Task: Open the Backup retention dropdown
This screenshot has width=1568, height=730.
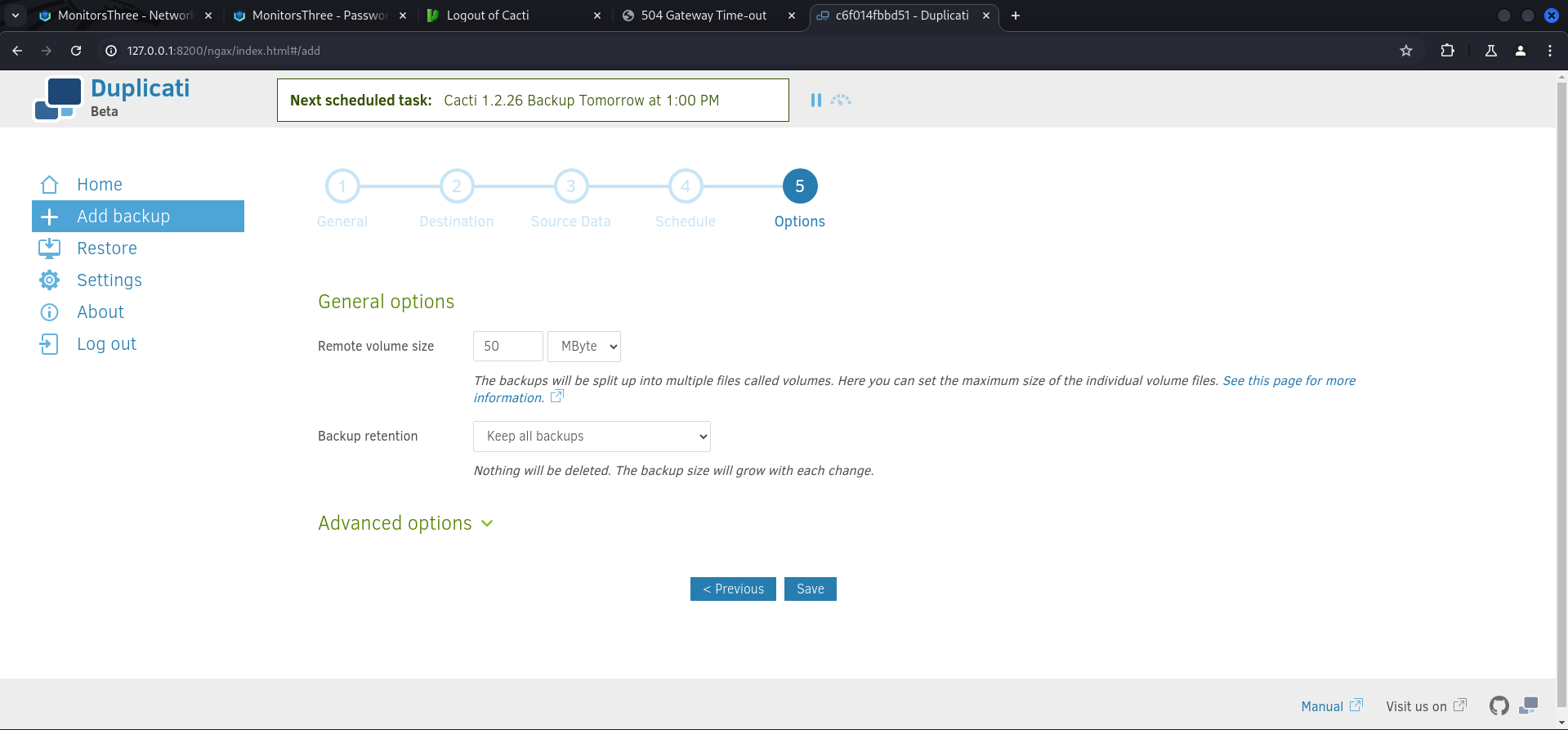Action: pyautogui.click(x=592, y=437)
